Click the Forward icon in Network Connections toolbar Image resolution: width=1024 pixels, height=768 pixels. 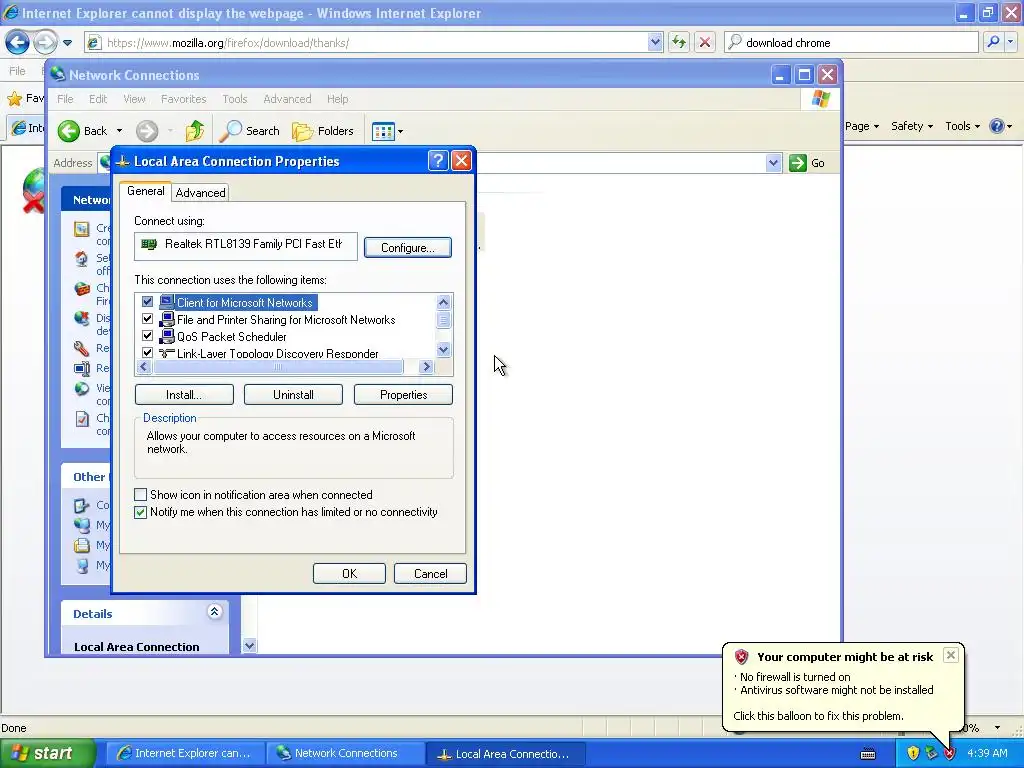coord(147,131)
